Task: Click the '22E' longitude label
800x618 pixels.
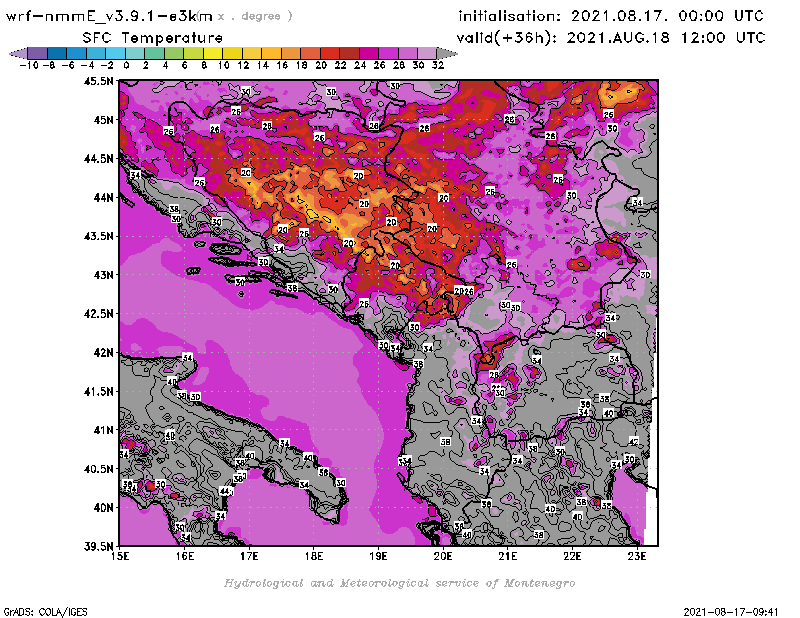Action: pos(572,556)
